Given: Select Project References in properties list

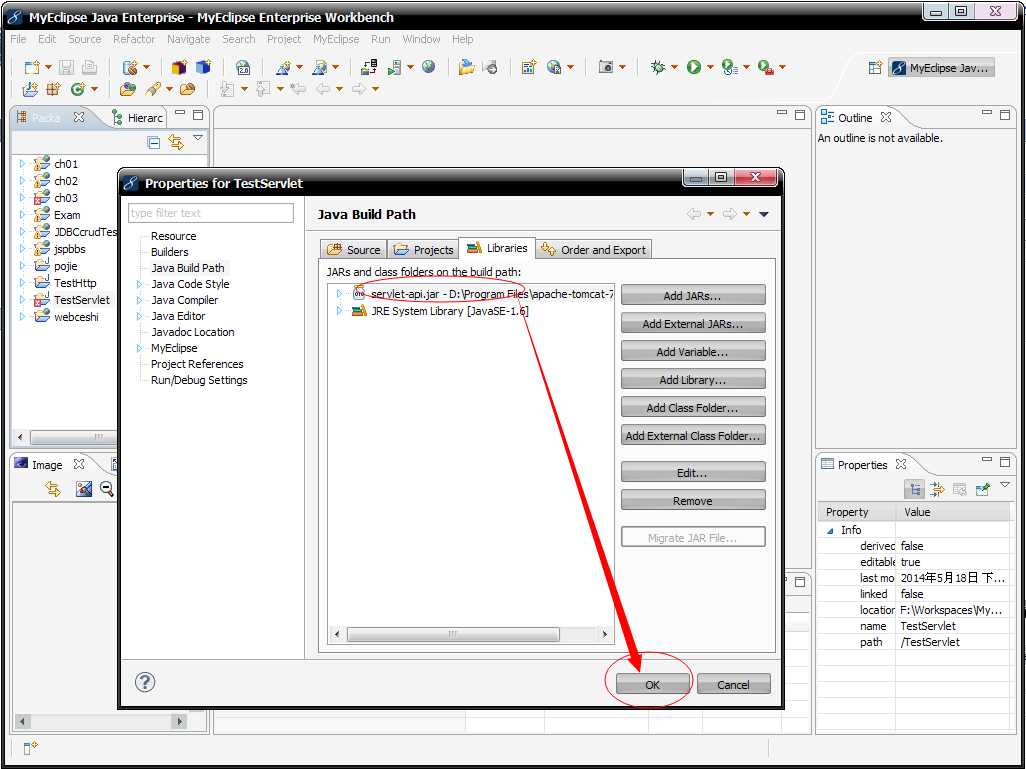Looking at the screenshot, I should (197, 364).
